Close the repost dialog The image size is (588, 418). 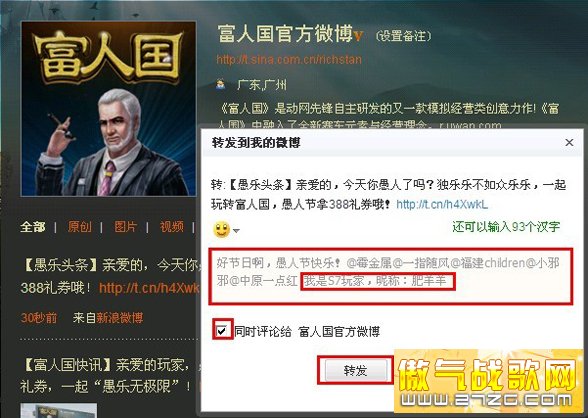tap(569, 142)
